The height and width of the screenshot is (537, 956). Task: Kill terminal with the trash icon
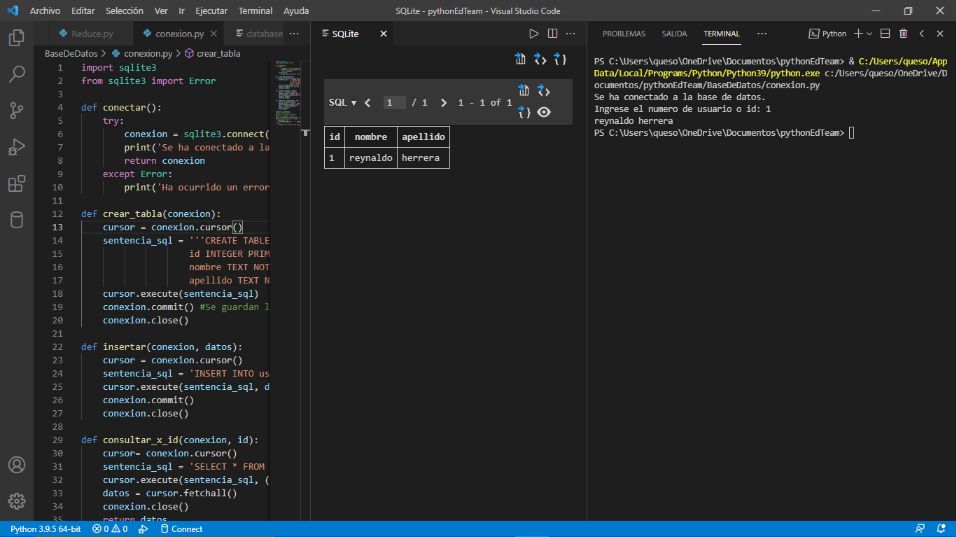(904, 34)
